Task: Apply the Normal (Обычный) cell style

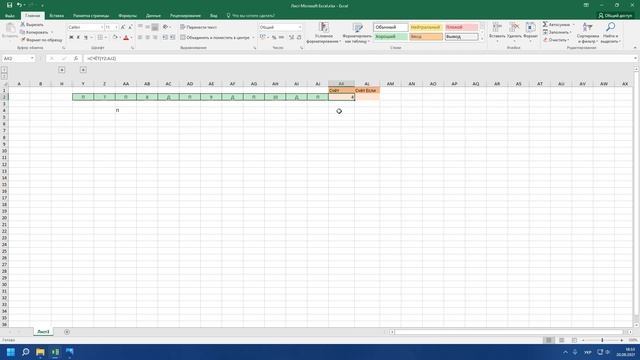Action: (x=390, y=27)
